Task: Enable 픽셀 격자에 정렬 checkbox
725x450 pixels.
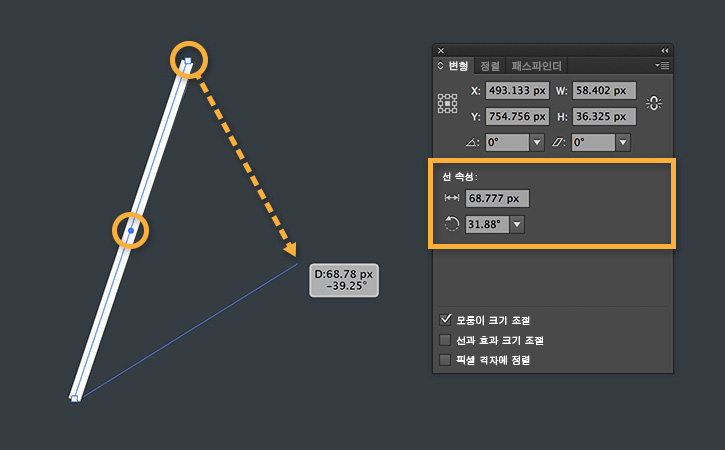Action: pyautogui.click(x=446, y=359)
